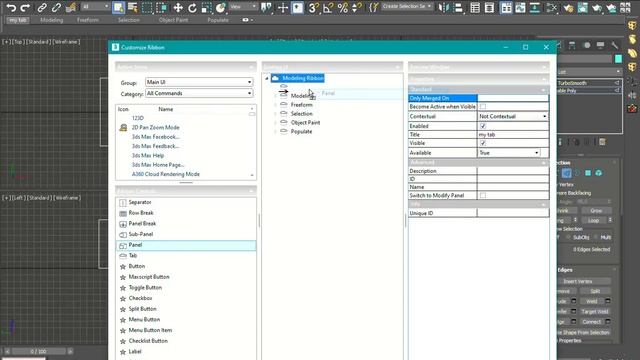Screen dimensions: 640x360
Task: Toggle Become Active when Visible checkbox
Action: pyautogui.click(x=483, y=107)
